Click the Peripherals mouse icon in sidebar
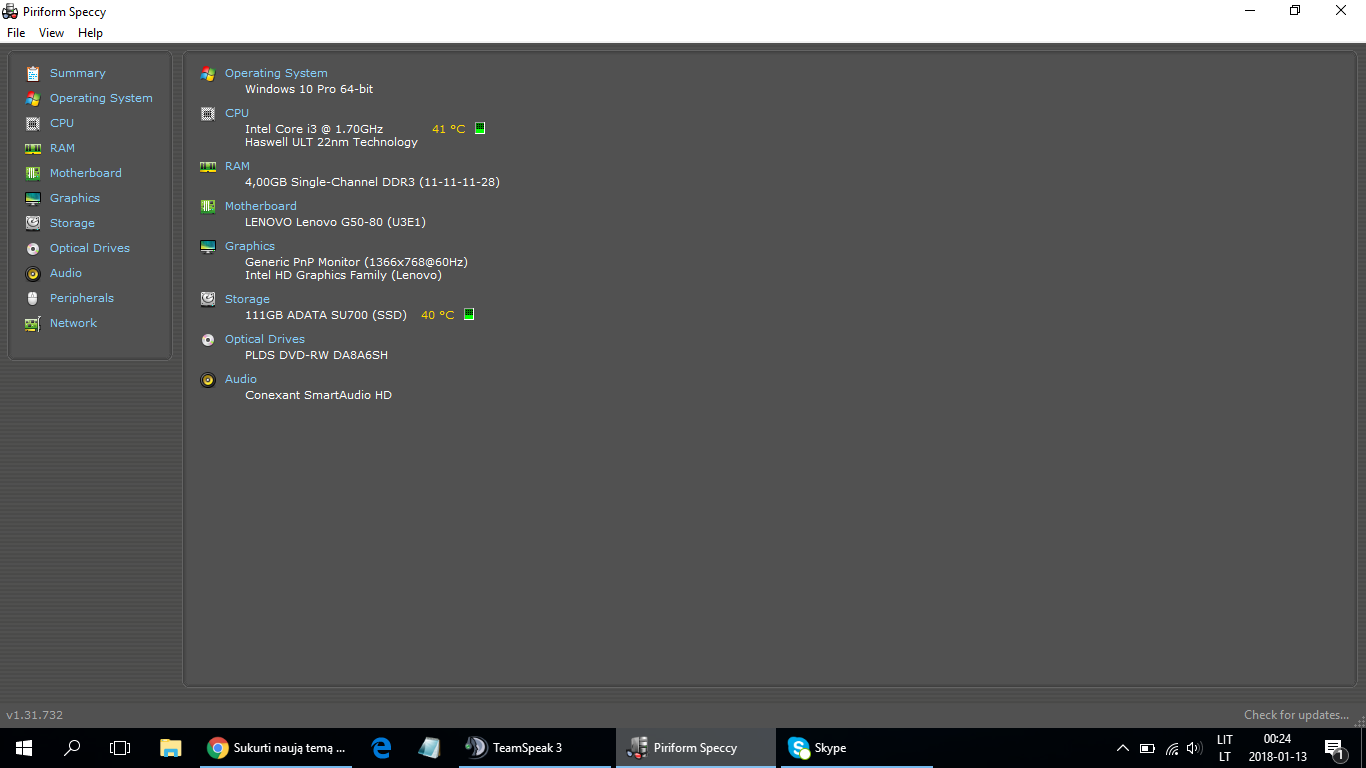 tap(33, 298)
